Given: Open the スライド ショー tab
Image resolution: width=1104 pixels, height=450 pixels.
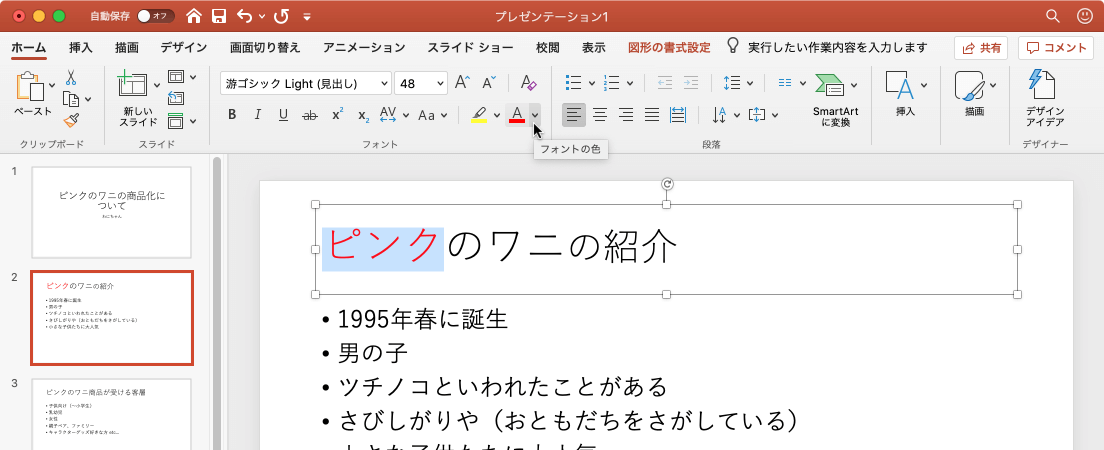Looking at the screenshot, I should pos(470,47).
